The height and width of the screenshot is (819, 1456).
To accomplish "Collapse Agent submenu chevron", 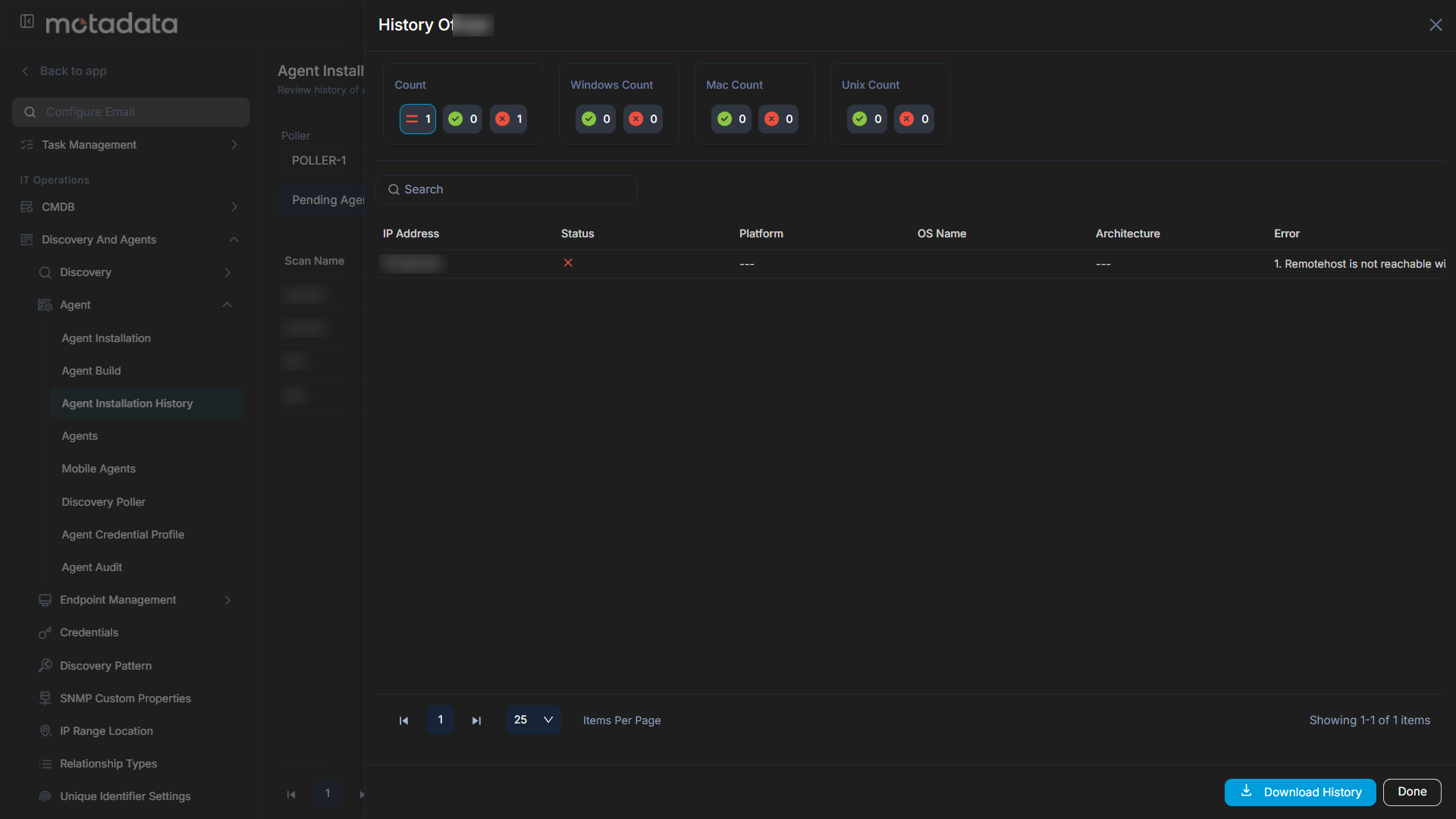I will click(x=227, y=305).
